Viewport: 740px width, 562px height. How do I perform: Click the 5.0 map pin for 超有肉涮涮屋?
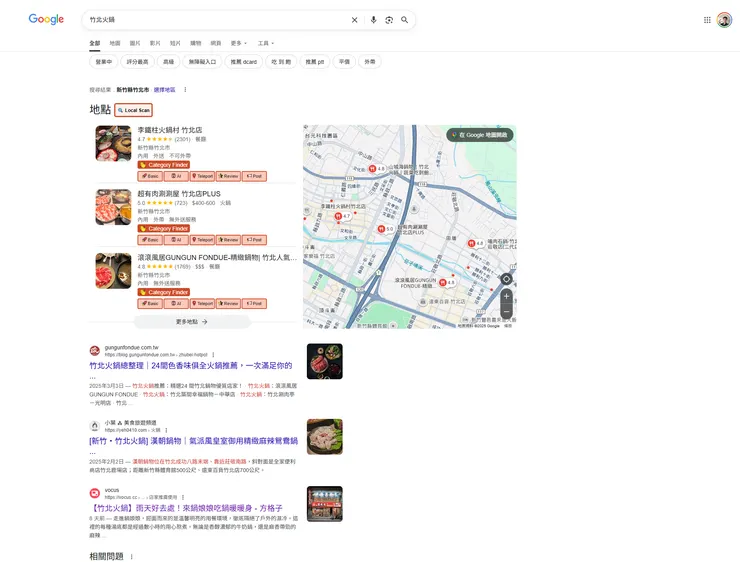coord(386,229)
